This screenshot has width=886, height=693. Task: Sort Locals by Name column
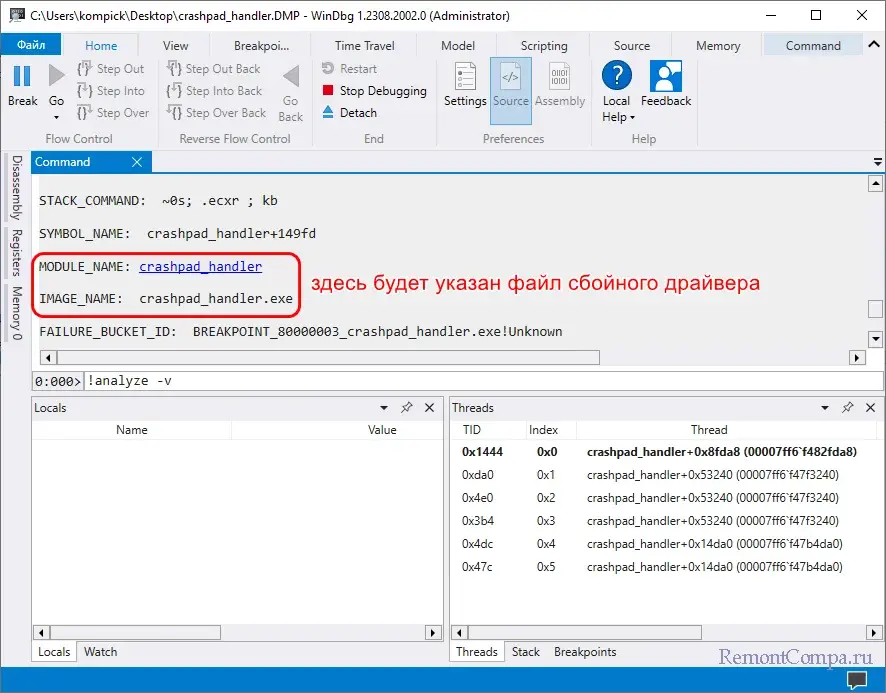(x=132, y=430)
